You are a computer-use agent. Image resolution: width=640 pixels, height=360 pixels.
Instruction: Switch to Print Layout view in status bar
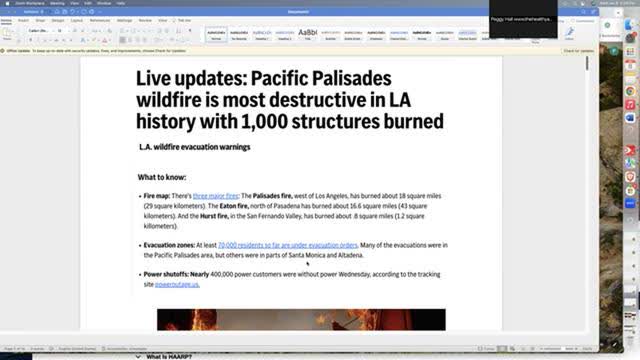(502, 349)
